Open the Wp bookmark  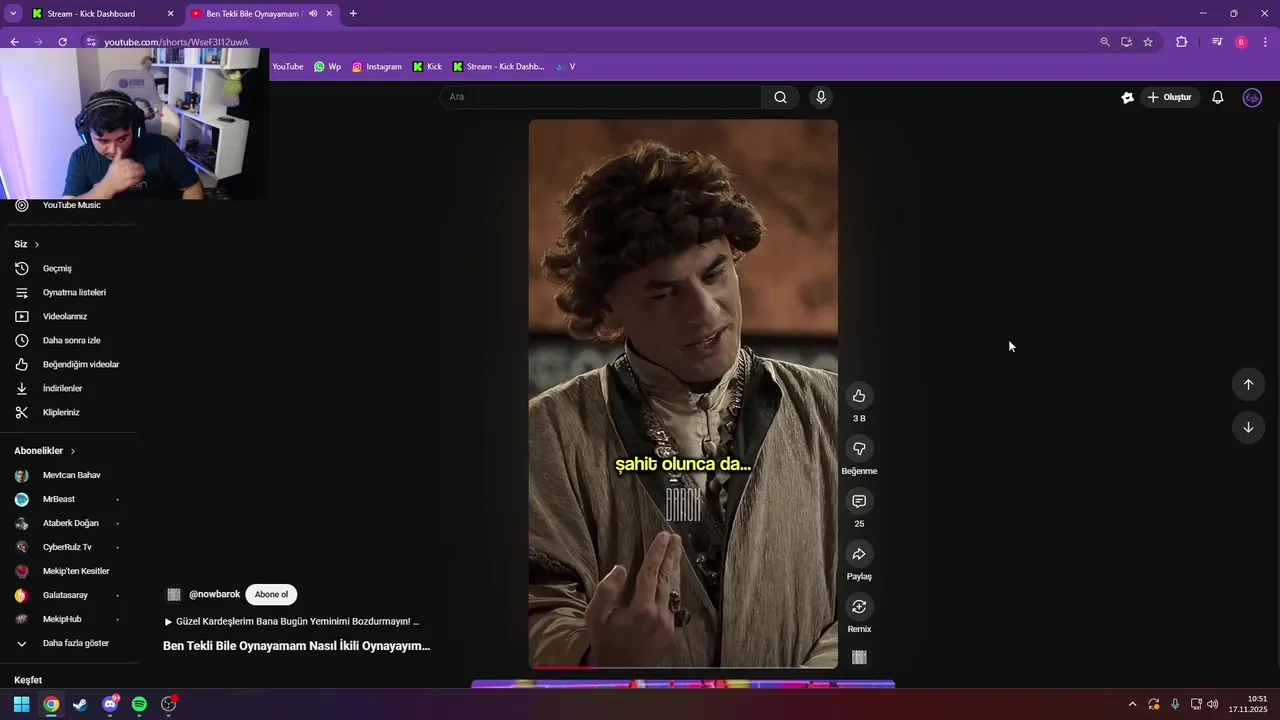pyautogui.click(x=327, y=67)
